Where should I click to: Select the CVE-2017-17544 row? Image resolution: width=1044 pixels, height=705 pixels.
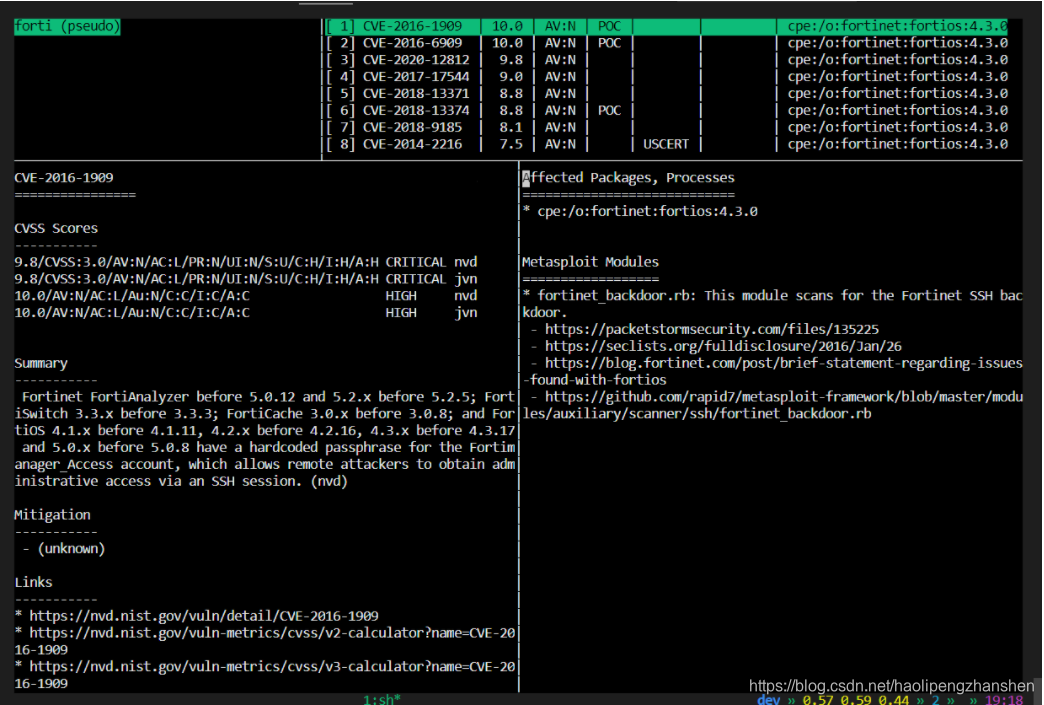[666, 77]
